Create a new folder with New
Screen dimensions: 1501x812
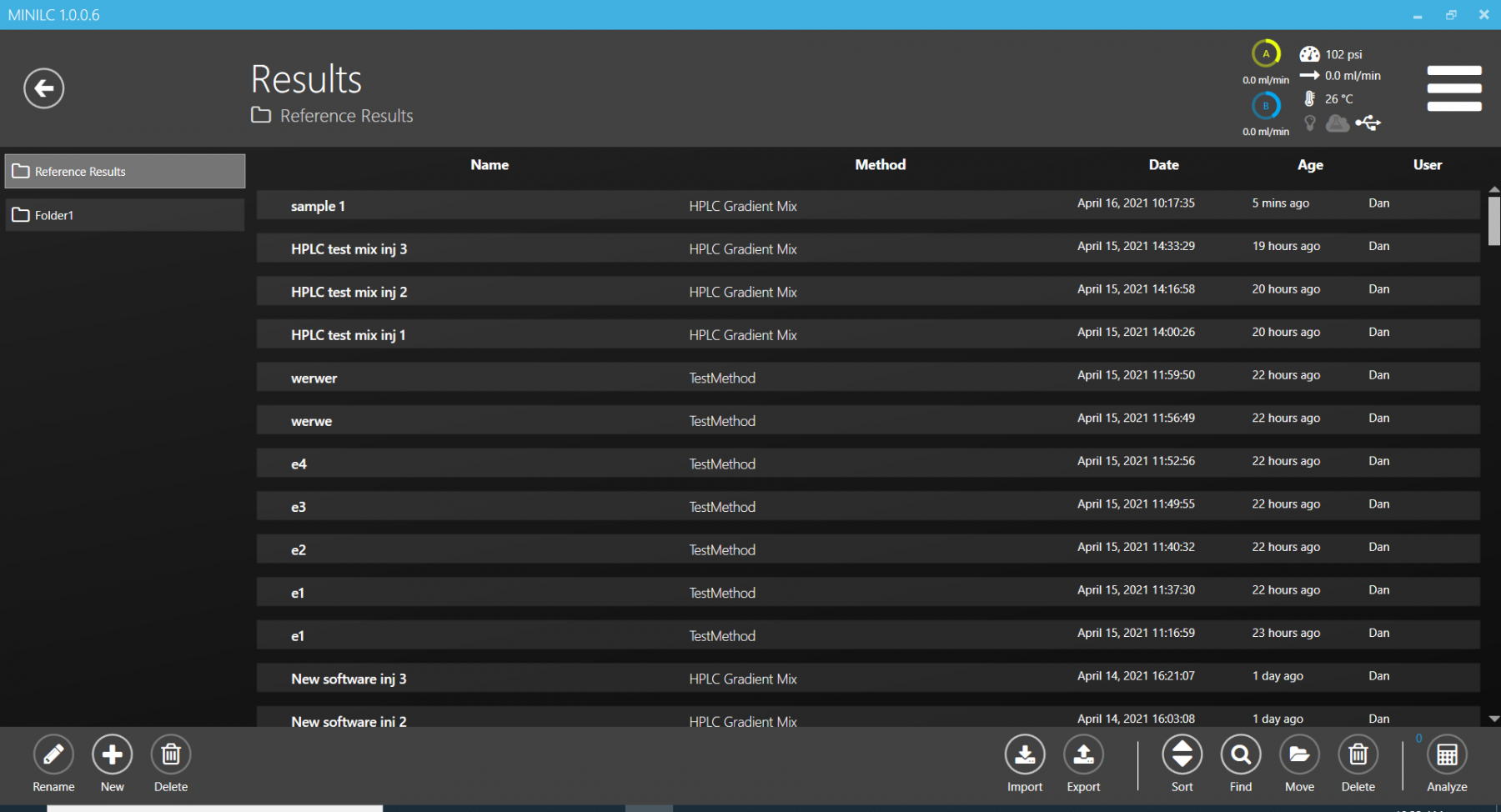pos(113,755)
